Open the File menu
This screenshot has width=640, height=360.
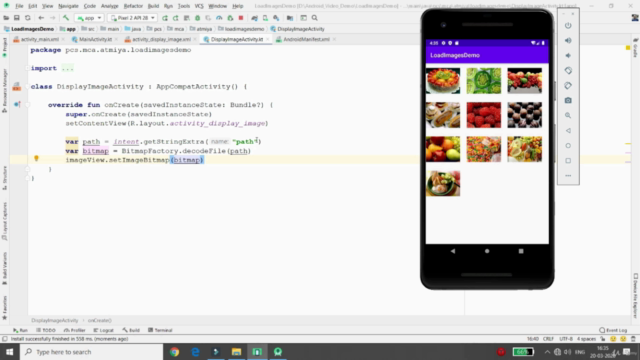[19, 6]
